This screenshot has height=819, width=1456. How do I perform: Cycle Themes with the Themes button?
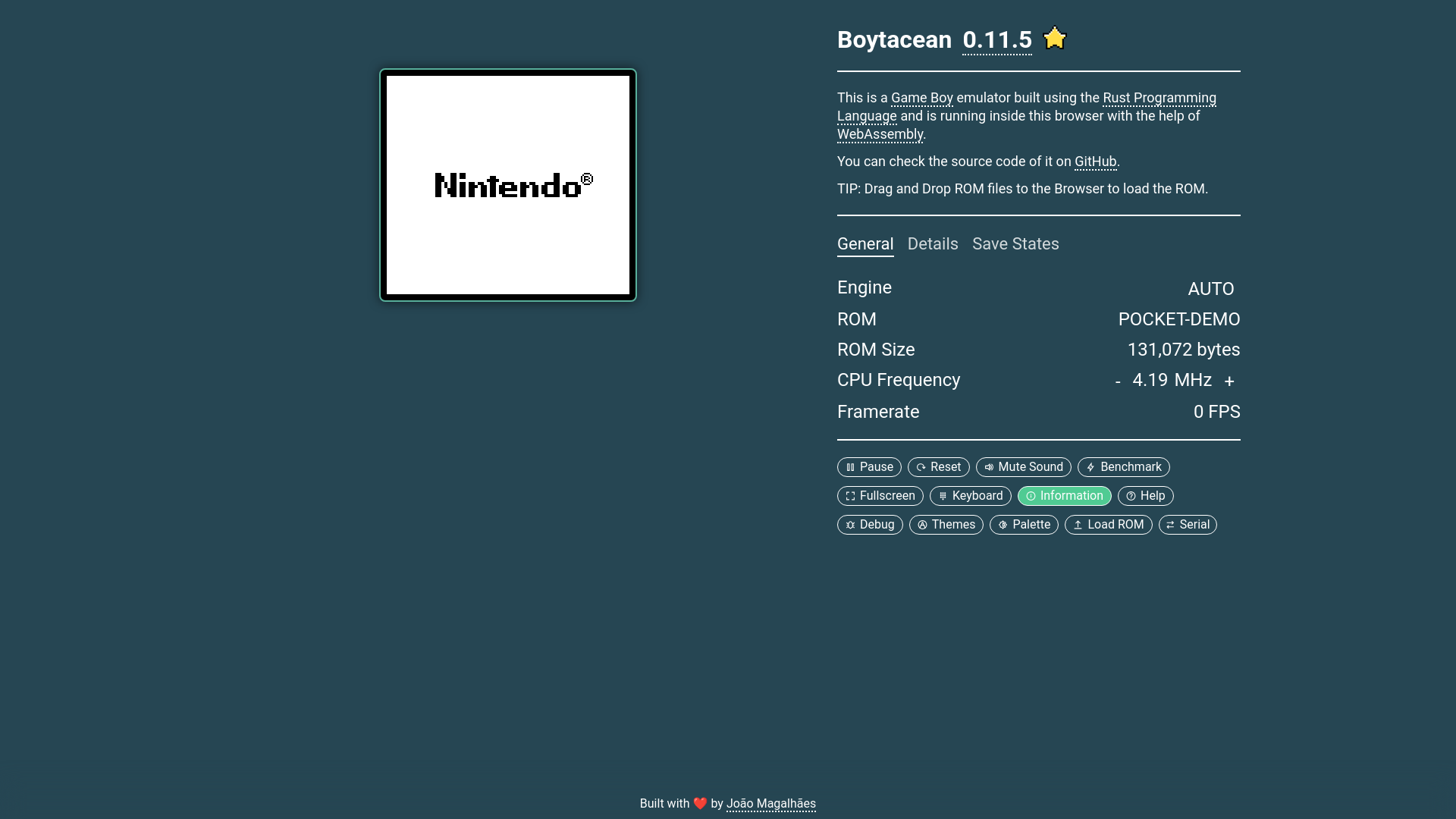[x=946, y=525]
